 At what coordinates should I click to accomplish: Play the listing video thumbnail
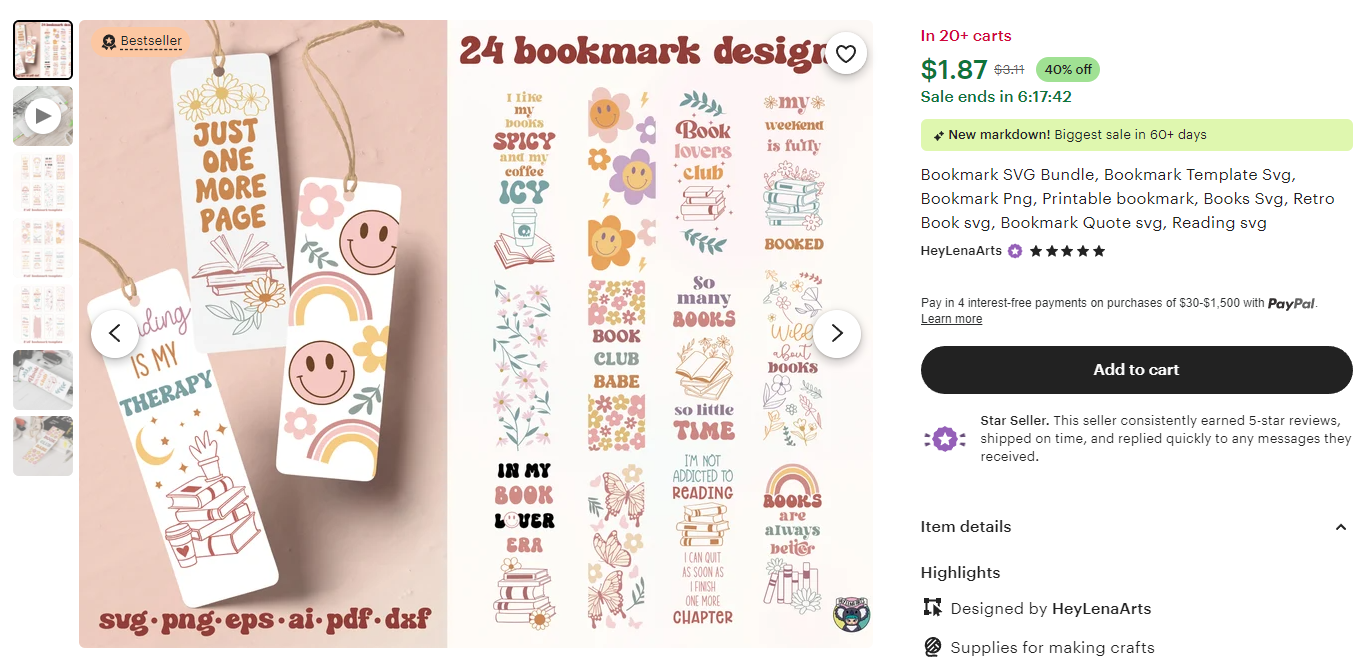point(43,116)
